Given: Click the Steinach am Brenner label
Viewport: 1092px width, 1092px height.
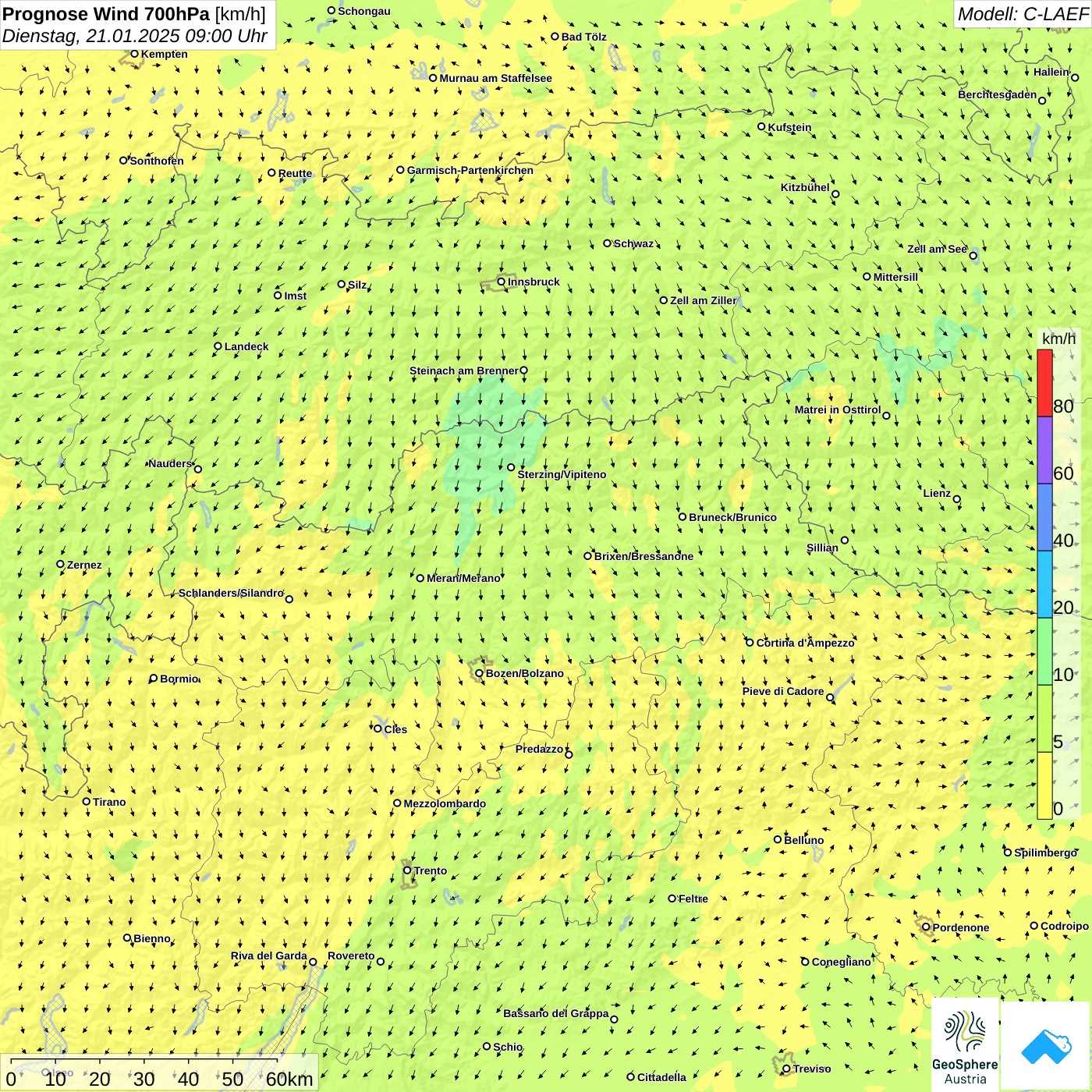Looking at the screenshot, I should [x=463, y=370].
